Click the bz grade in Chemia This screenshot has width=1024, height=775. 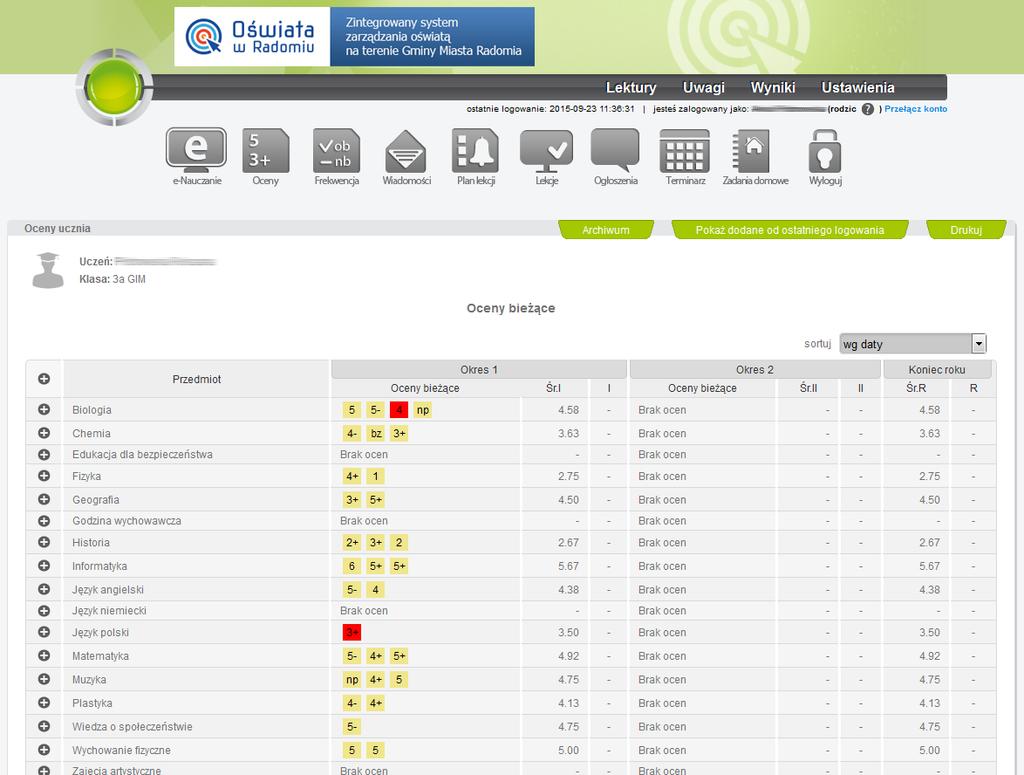pyautogui.click(x=376, y=433)
